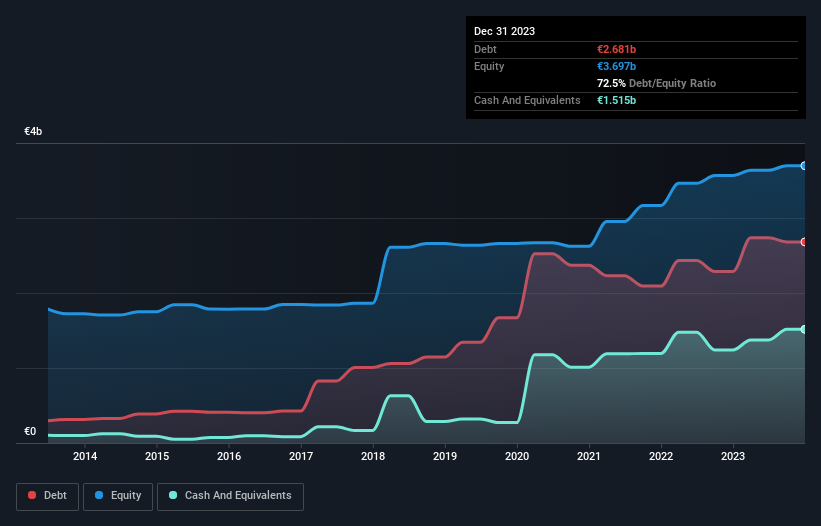The height and width of the screenshot is (526, 821).
Task: Select the Equity endpoint marker at Dec 2023
Action: pyautogui.click(x=804, y=166)
